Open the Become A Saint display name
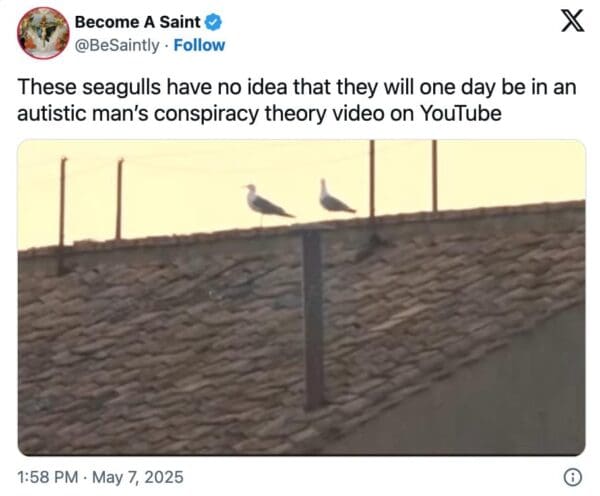The width and height of the screenshot is (600, 496). tap(137, 22)
